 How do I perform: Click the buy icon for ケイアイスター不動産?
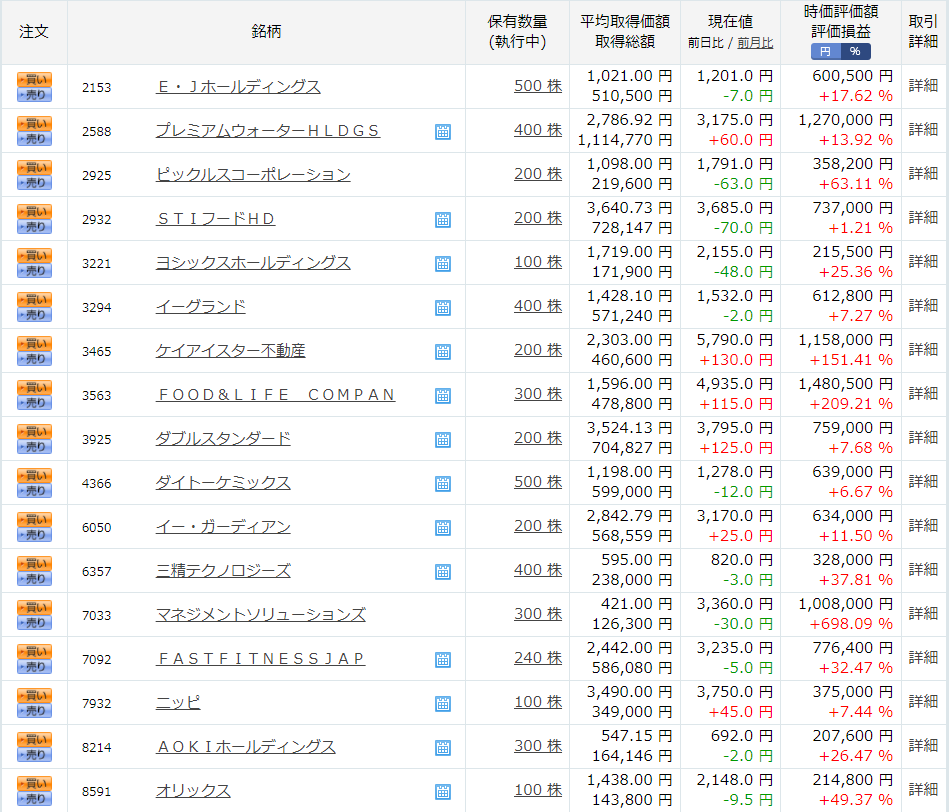(32, 342)
